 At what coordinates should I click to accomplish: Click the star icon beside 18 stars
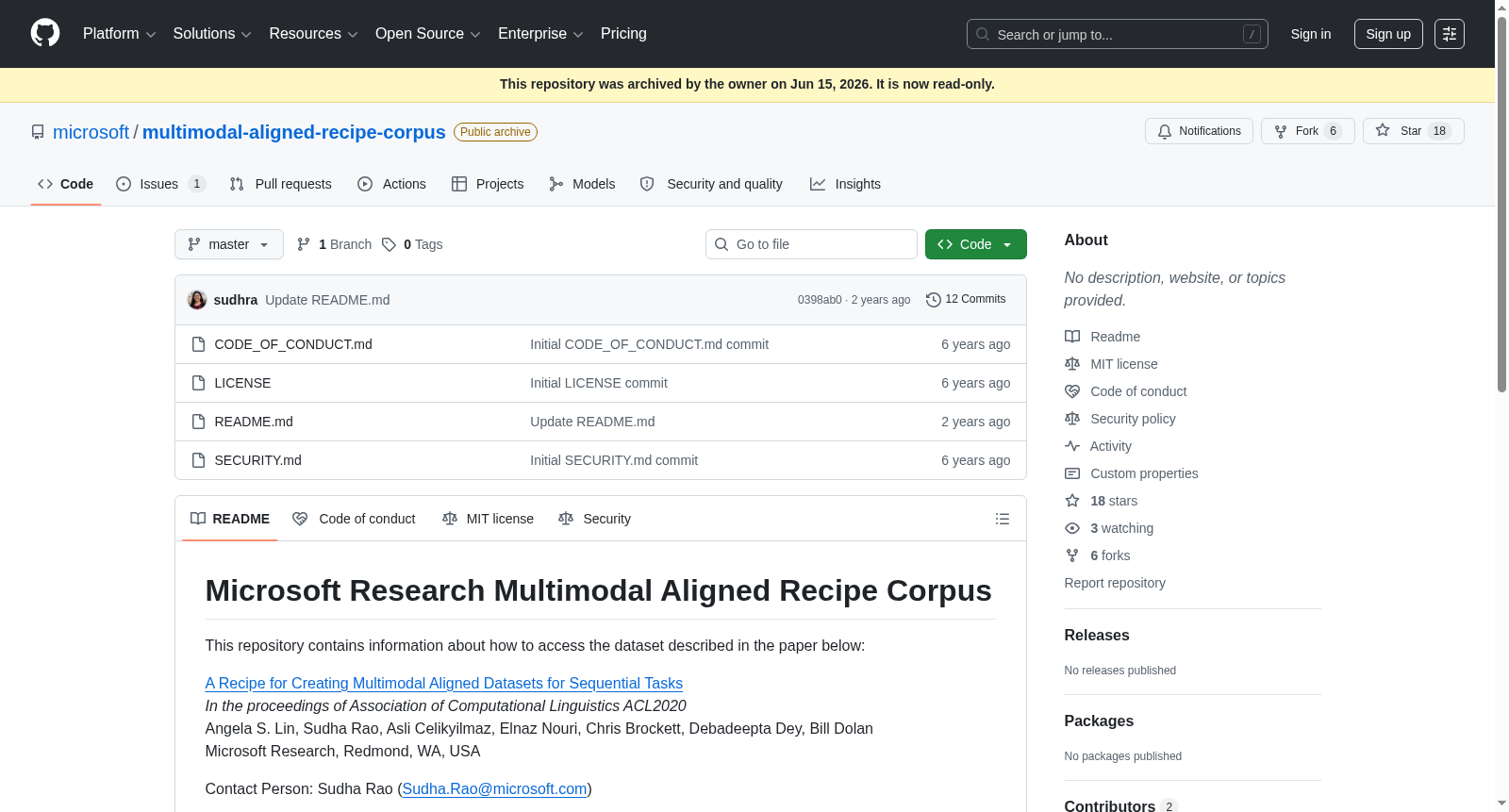(x=1072, y=501)
